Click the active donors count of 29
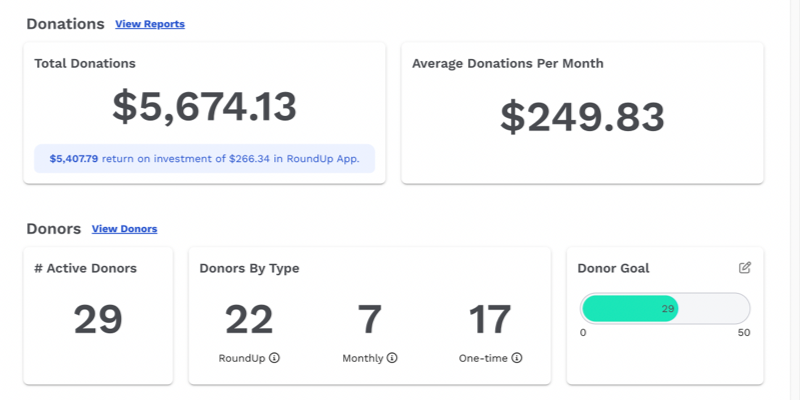 (x=98, y=320)
